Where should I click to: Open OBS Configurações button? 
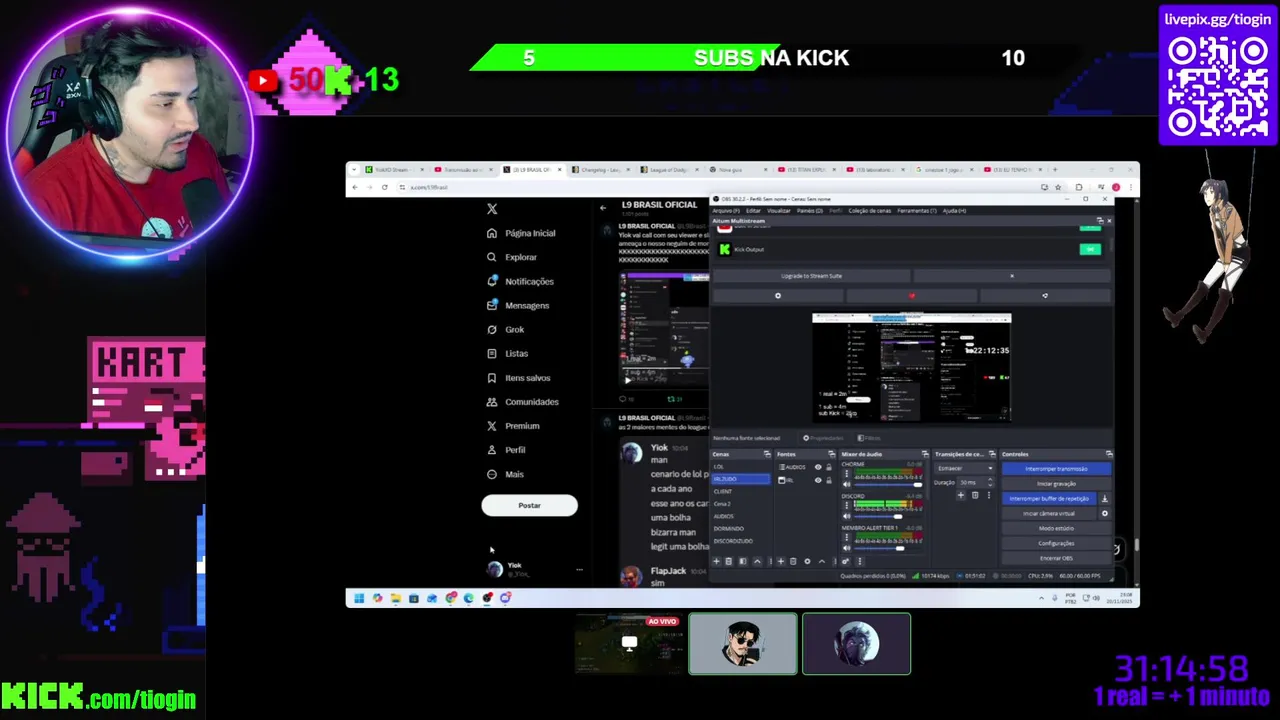[x=1057, y=543]
